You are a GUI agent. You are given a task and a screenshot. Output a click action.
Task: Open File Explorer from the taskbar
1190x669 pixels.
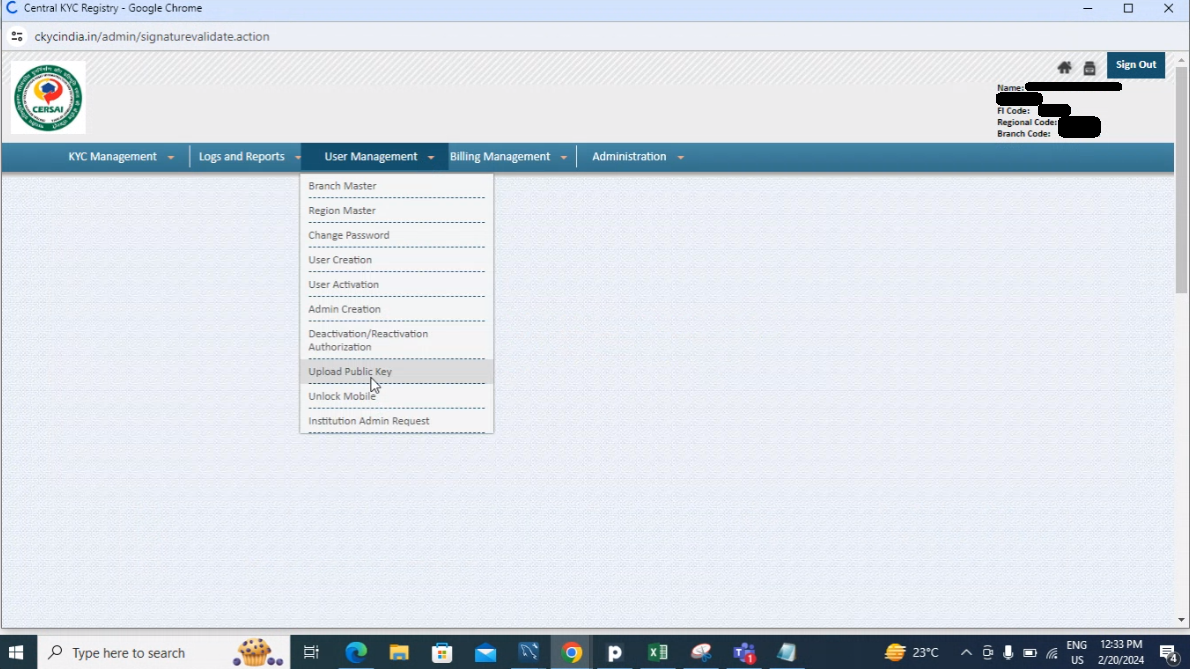click(399, 653)
